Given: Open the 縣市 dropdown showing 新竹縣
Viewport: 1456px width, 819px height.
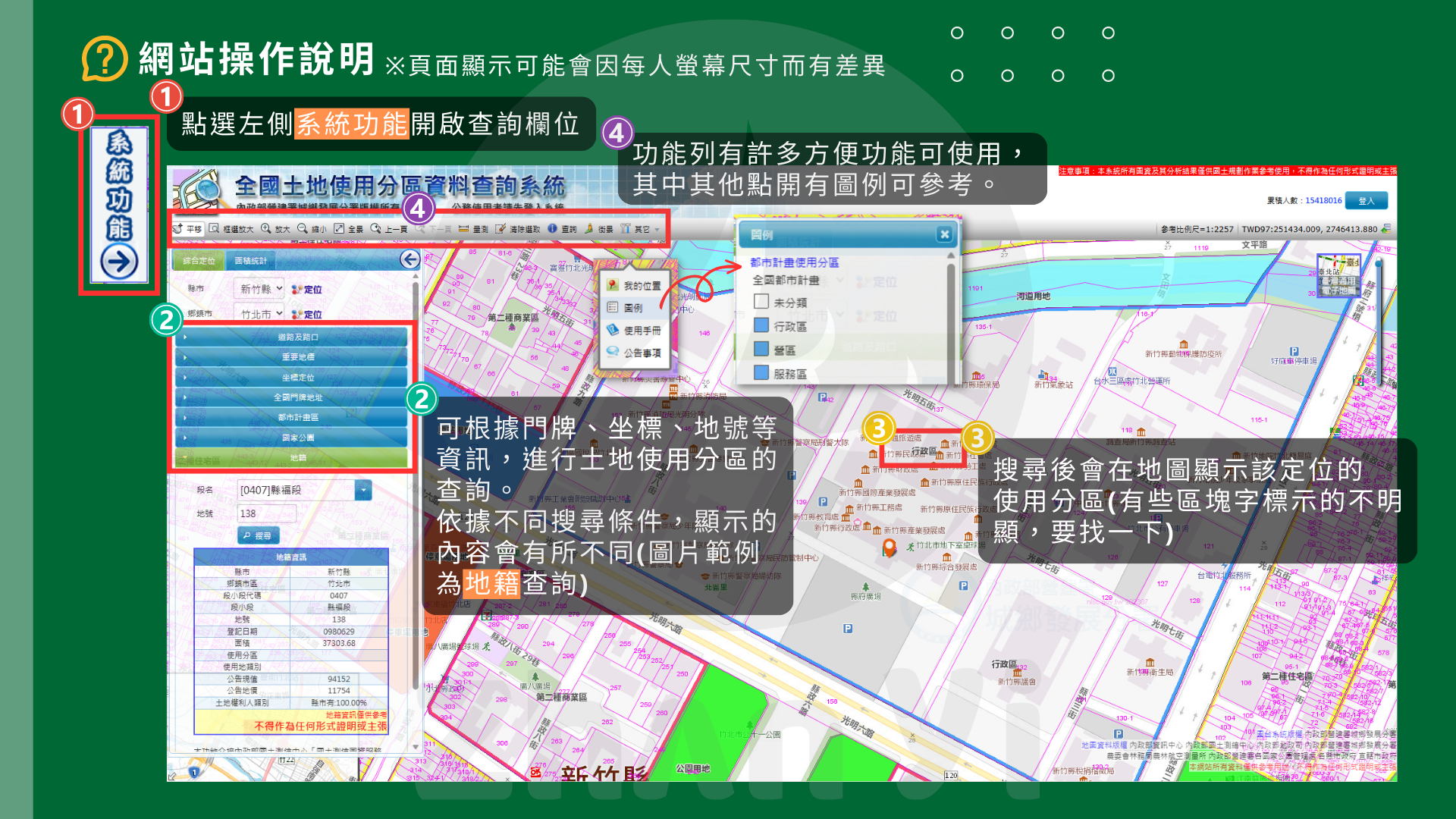Looking at the screenshot, I should (260, 289).
